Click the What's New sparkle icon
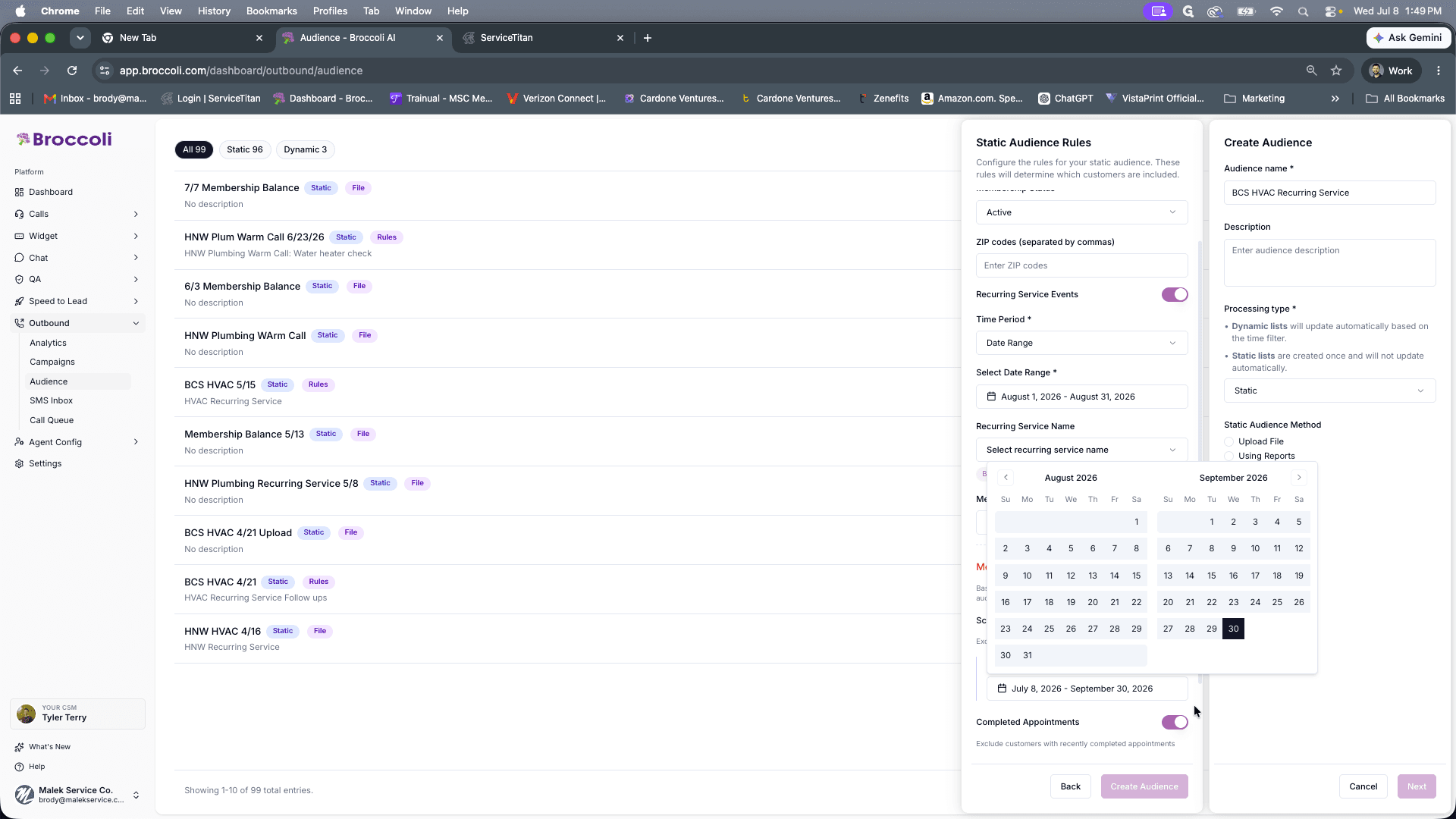This screenshot has width=1456, height=819. [x=19, y=747]
